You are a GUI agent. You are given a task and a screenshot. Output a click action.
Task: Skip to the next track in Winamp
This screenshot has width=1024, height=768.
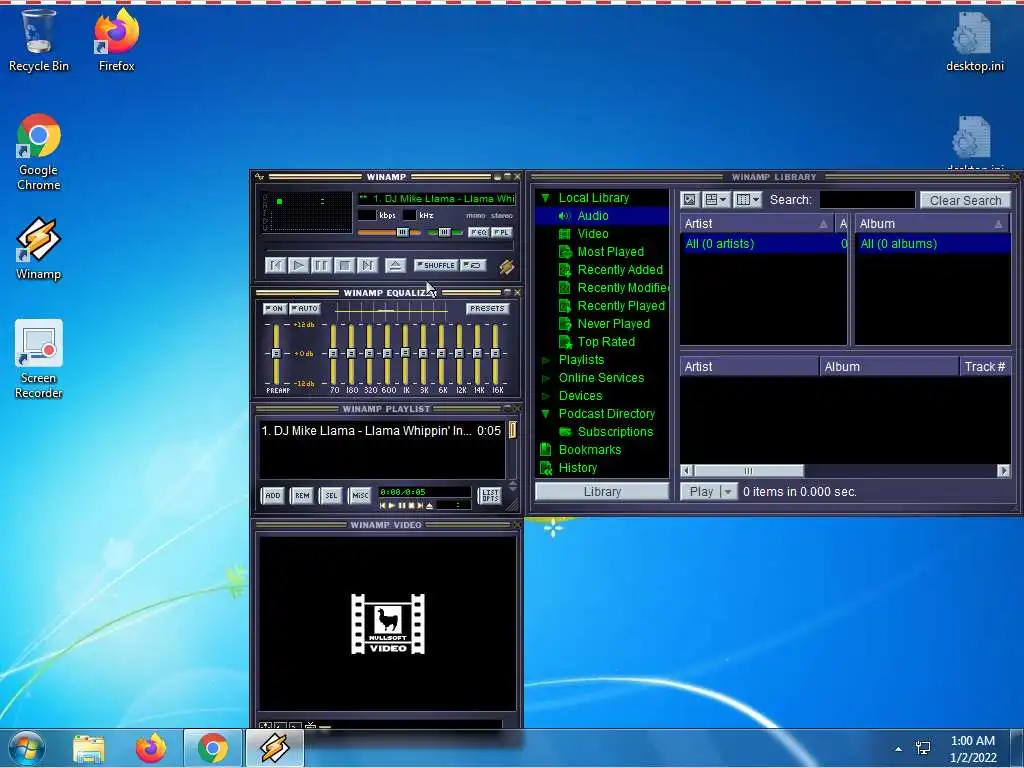point(367,265)
